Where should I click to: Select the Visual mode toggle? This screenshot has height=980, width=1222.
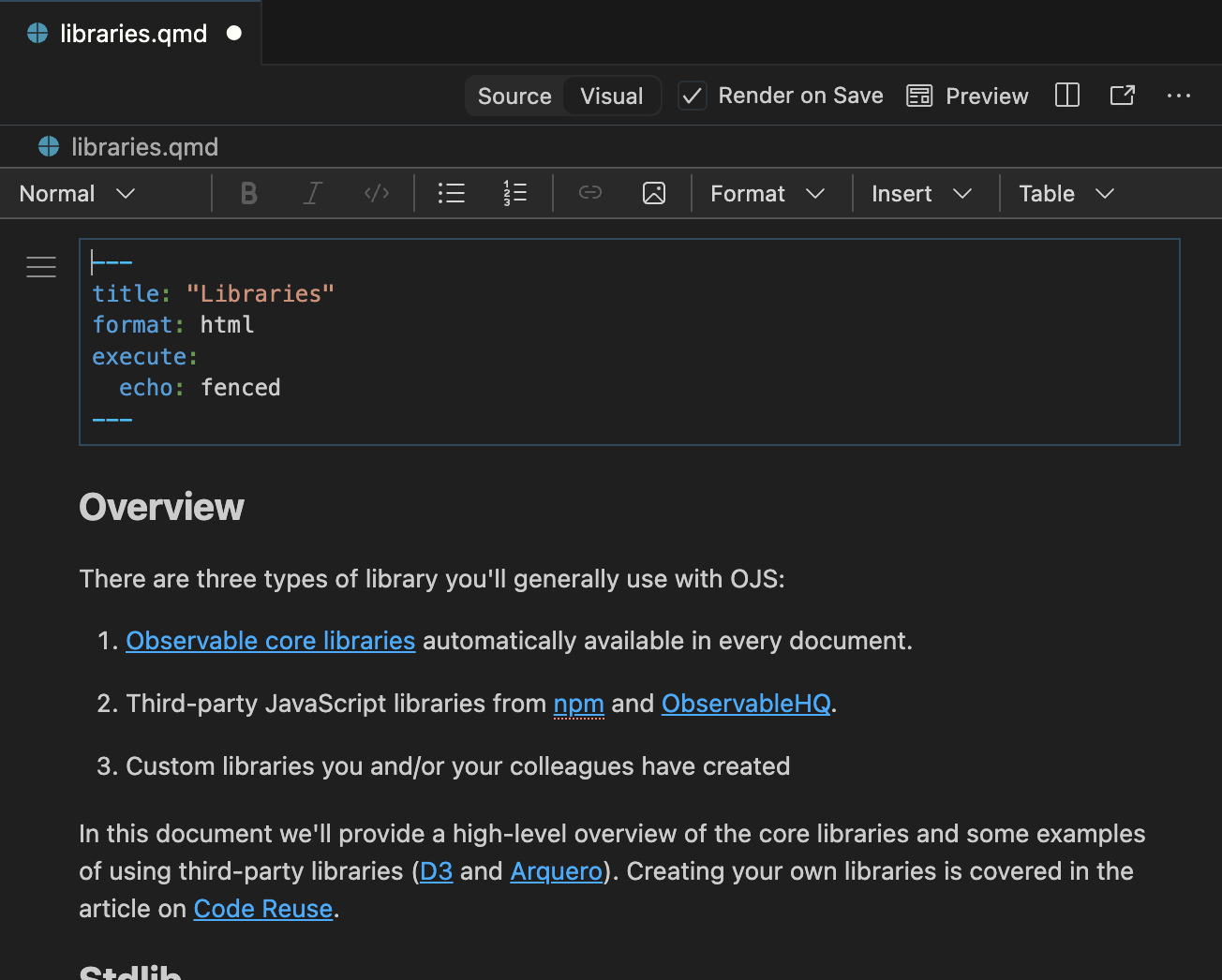point(611,95)
